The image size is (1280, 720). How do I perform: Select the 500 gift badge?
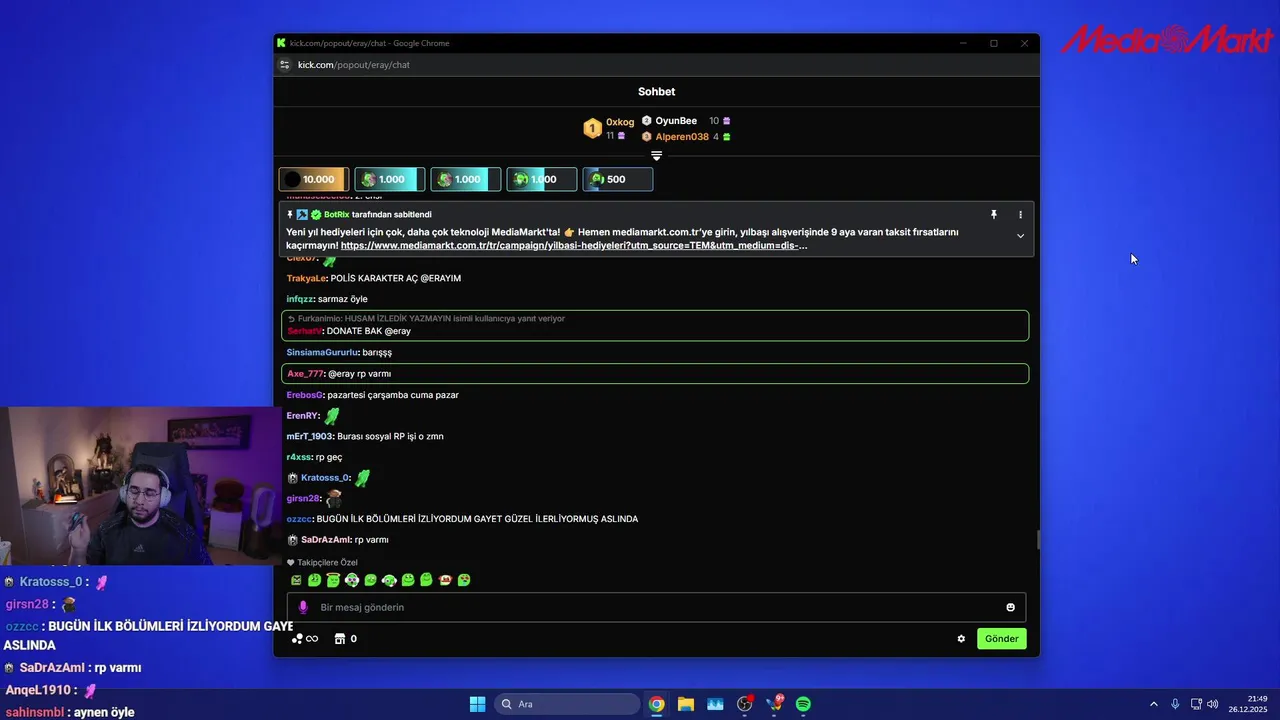tap(617, 179)
